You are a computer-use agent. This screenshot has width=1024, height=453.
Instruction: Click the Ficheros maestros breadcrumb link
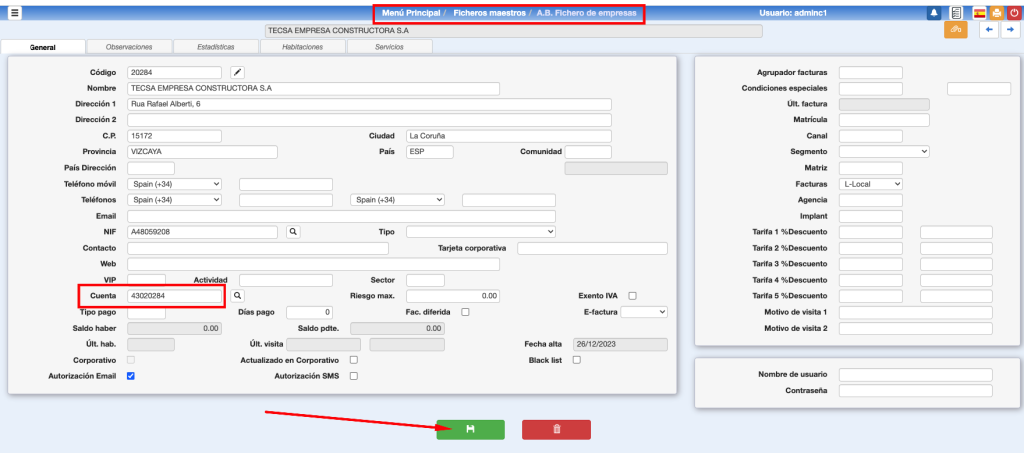[x=489, y=13]
